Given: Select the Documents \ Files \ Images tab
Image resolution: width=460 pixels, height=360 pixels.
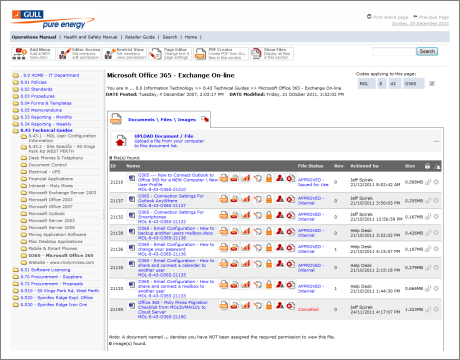Looking at the screenshot, I should click(x=162, y=119).
